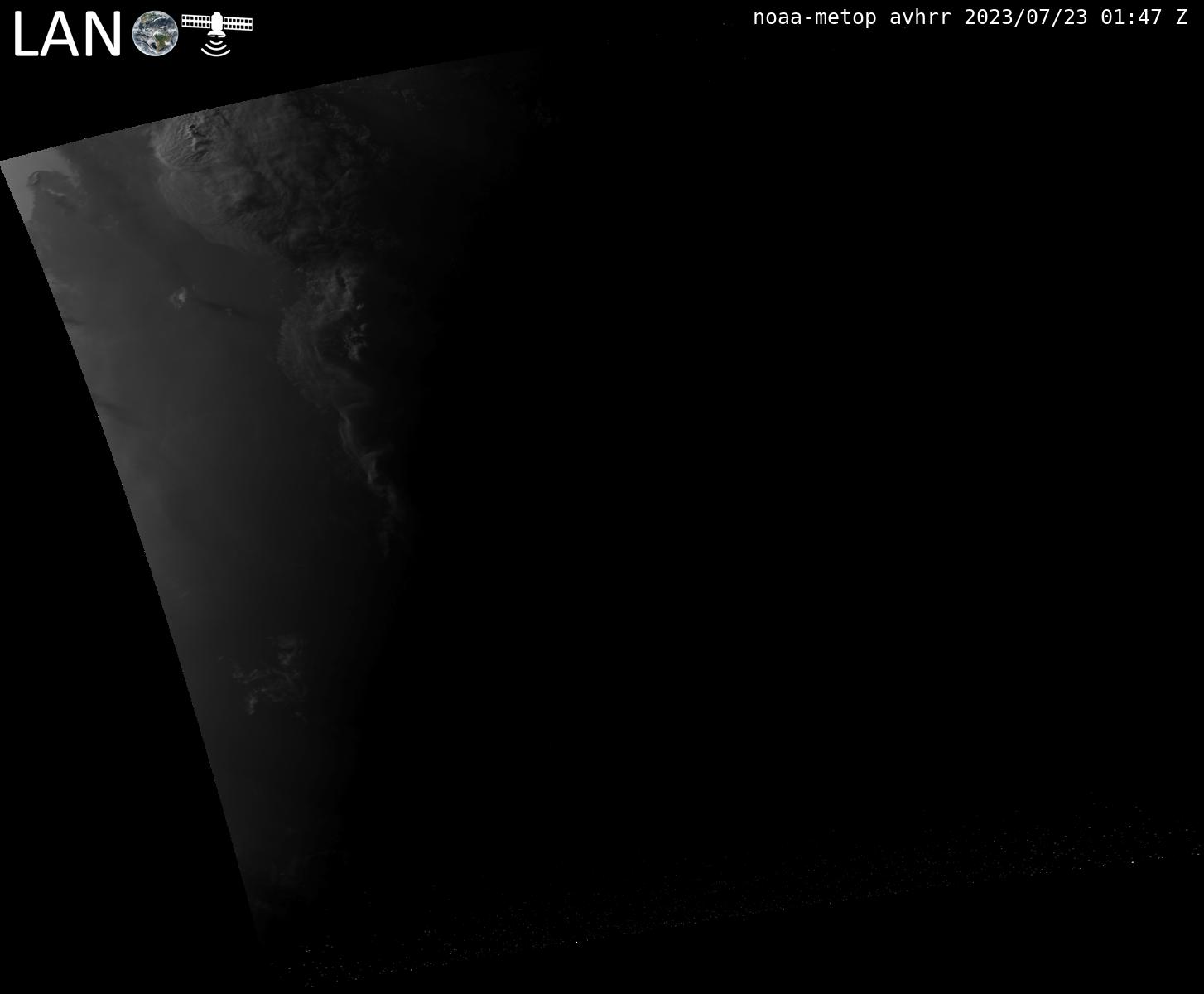This screenshot has height=994, width=1204.
Task: Click the LAN logo text
Action: [x=68, y=35]
